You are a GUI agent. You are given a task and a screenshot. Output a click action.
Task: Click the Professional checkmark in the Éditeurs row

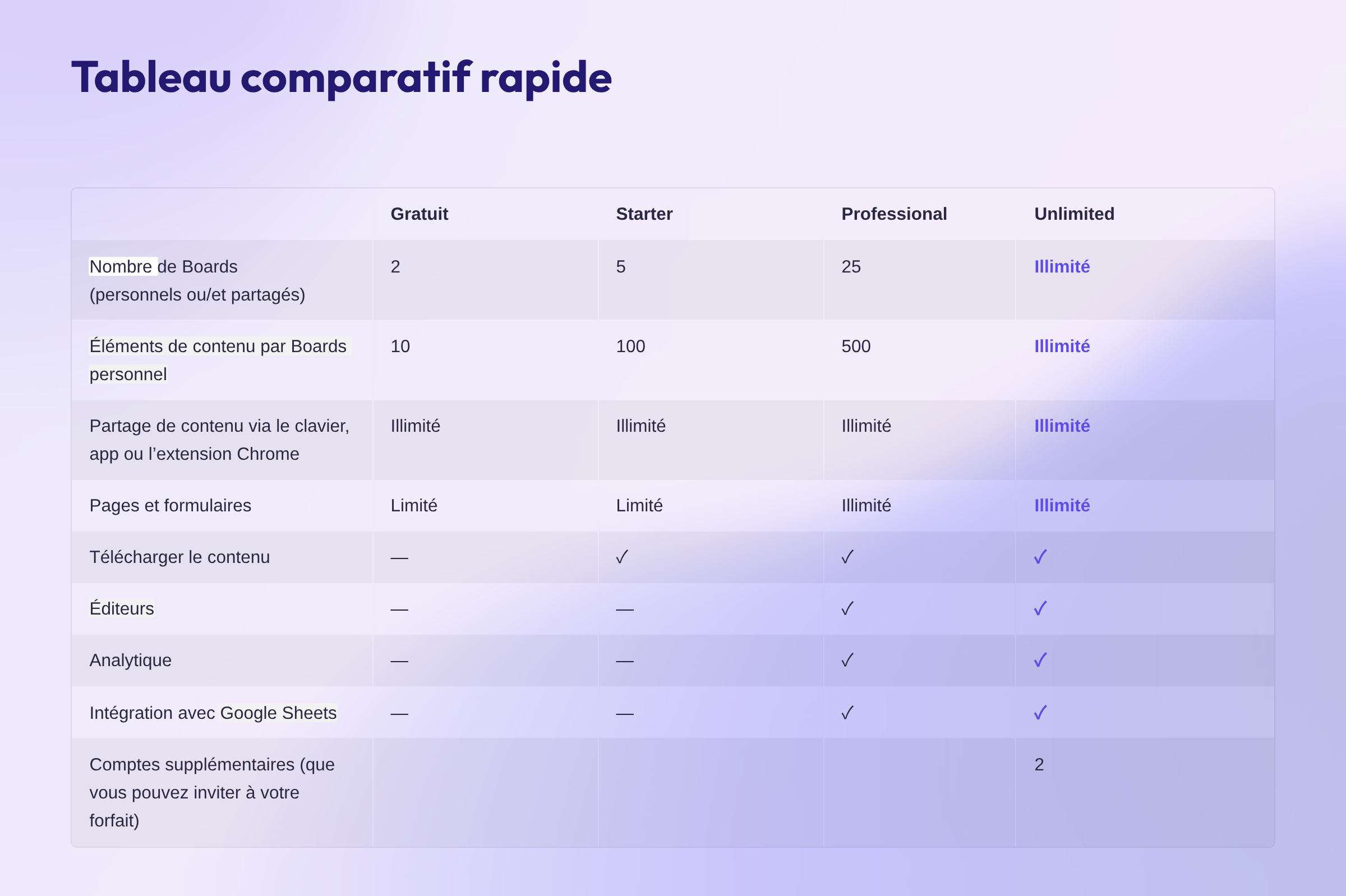click(x=847, y=608)
